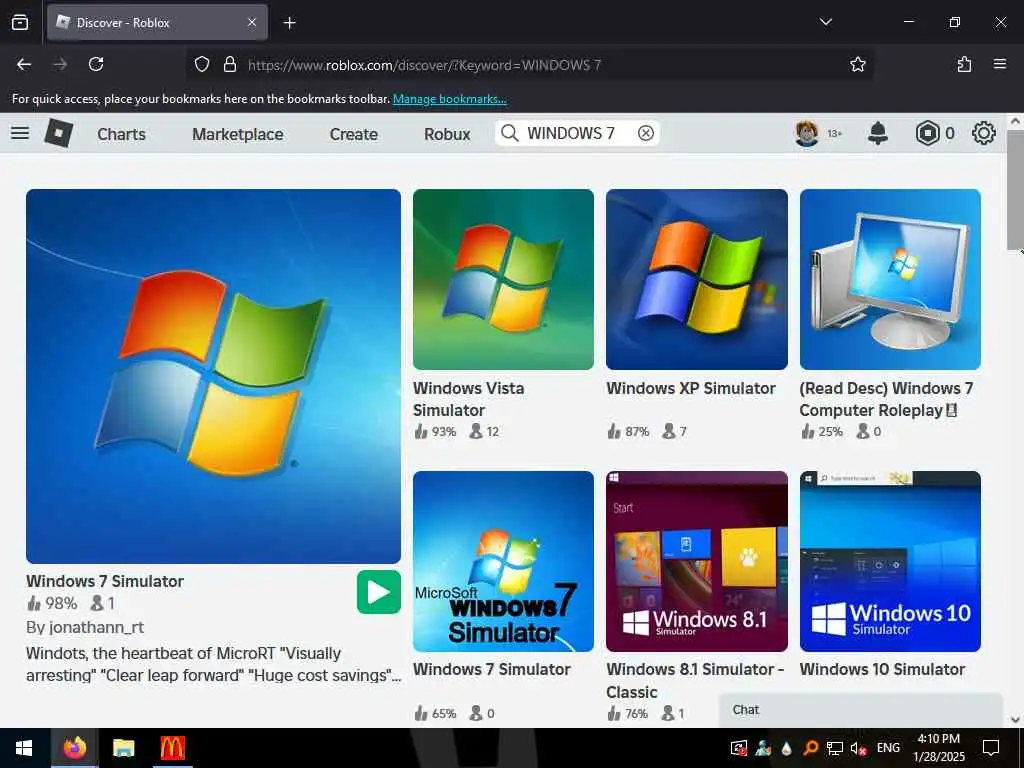The image size is (1024, 768).
Task: Go back in browser history
Action: [24, 64]
